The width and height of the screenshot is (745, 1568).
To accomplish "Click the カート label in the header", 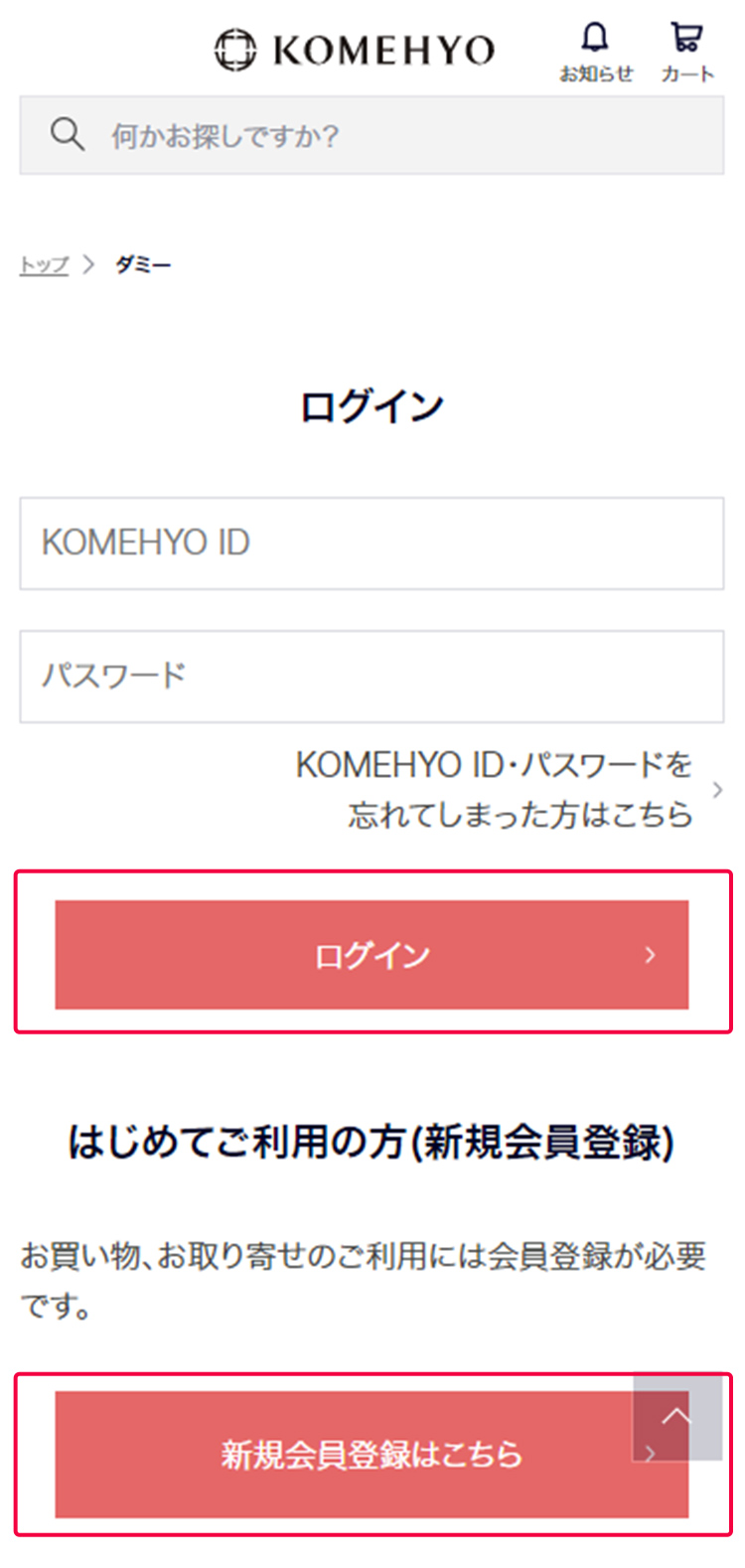I will [x=686, y=73].
